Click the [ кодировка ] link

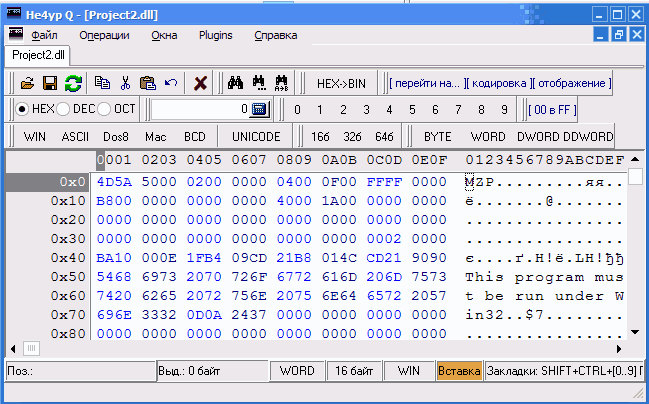point(497,83)
